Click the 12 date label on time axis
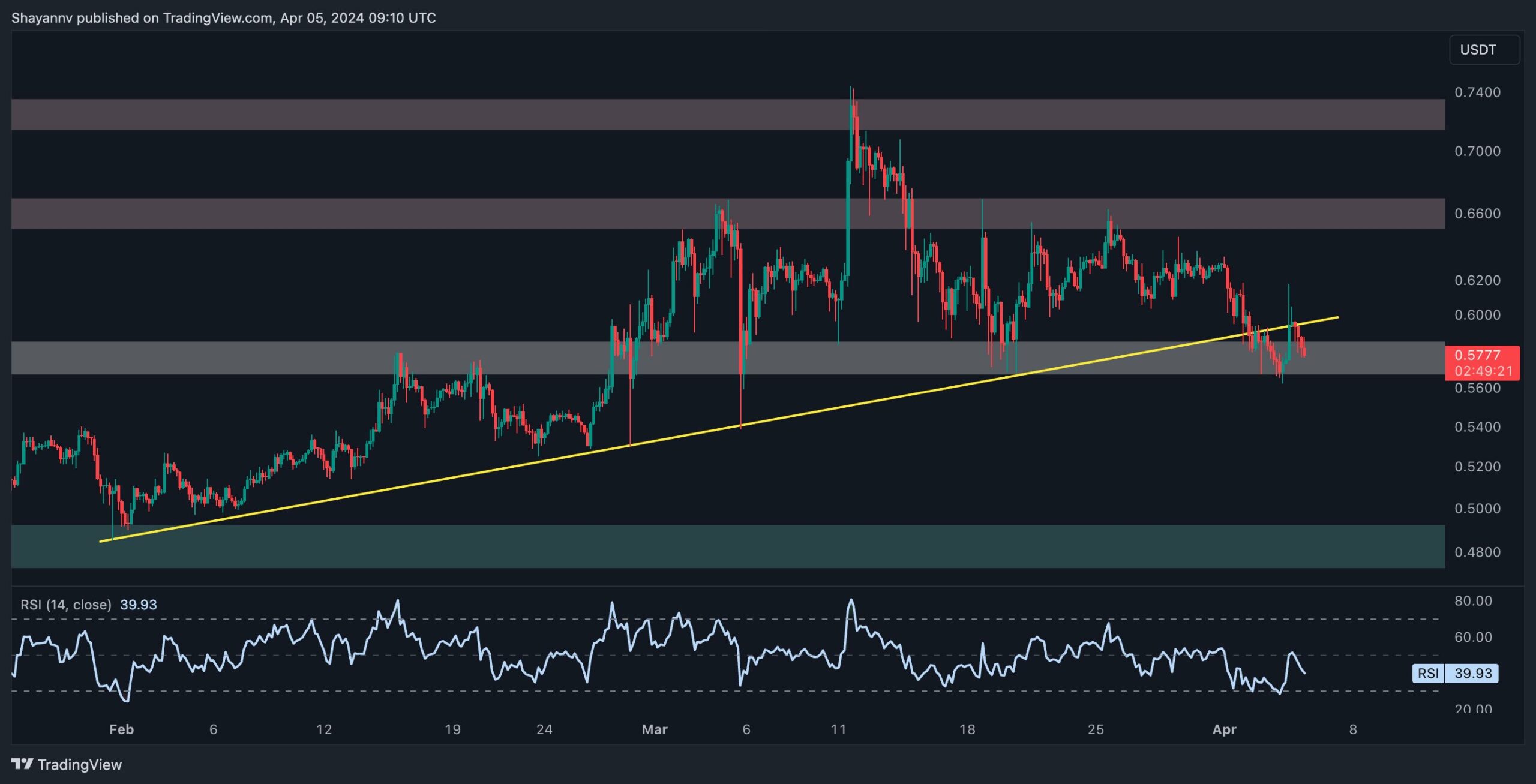This screenshot has width=1536, height=784. point(324,729)
